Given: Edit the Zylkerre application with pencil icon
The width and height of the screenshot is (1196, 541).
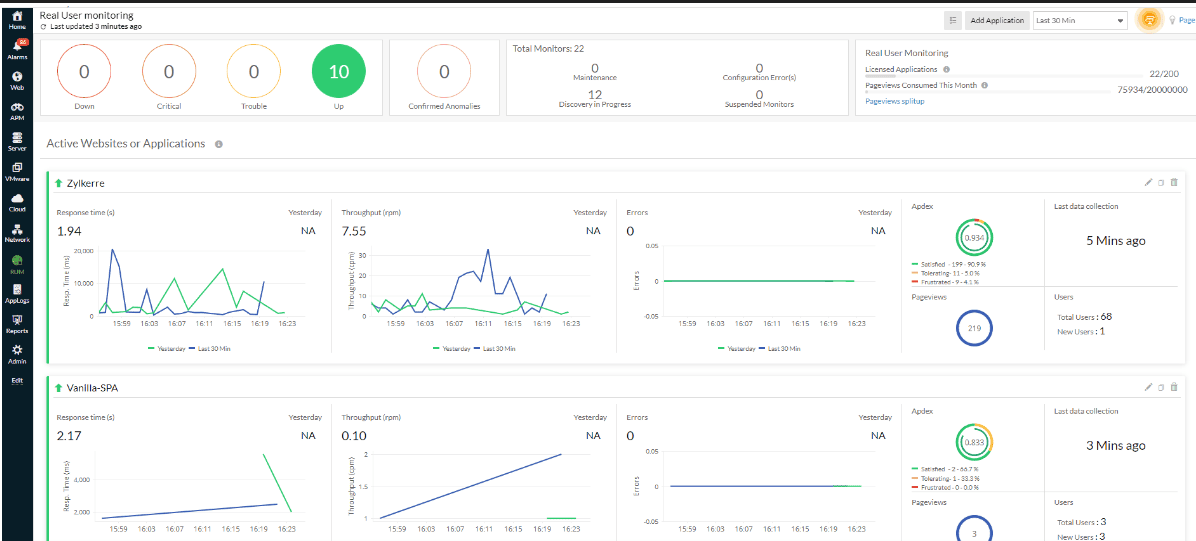Looking at the screenshot, I should (x=1148, y=182).
